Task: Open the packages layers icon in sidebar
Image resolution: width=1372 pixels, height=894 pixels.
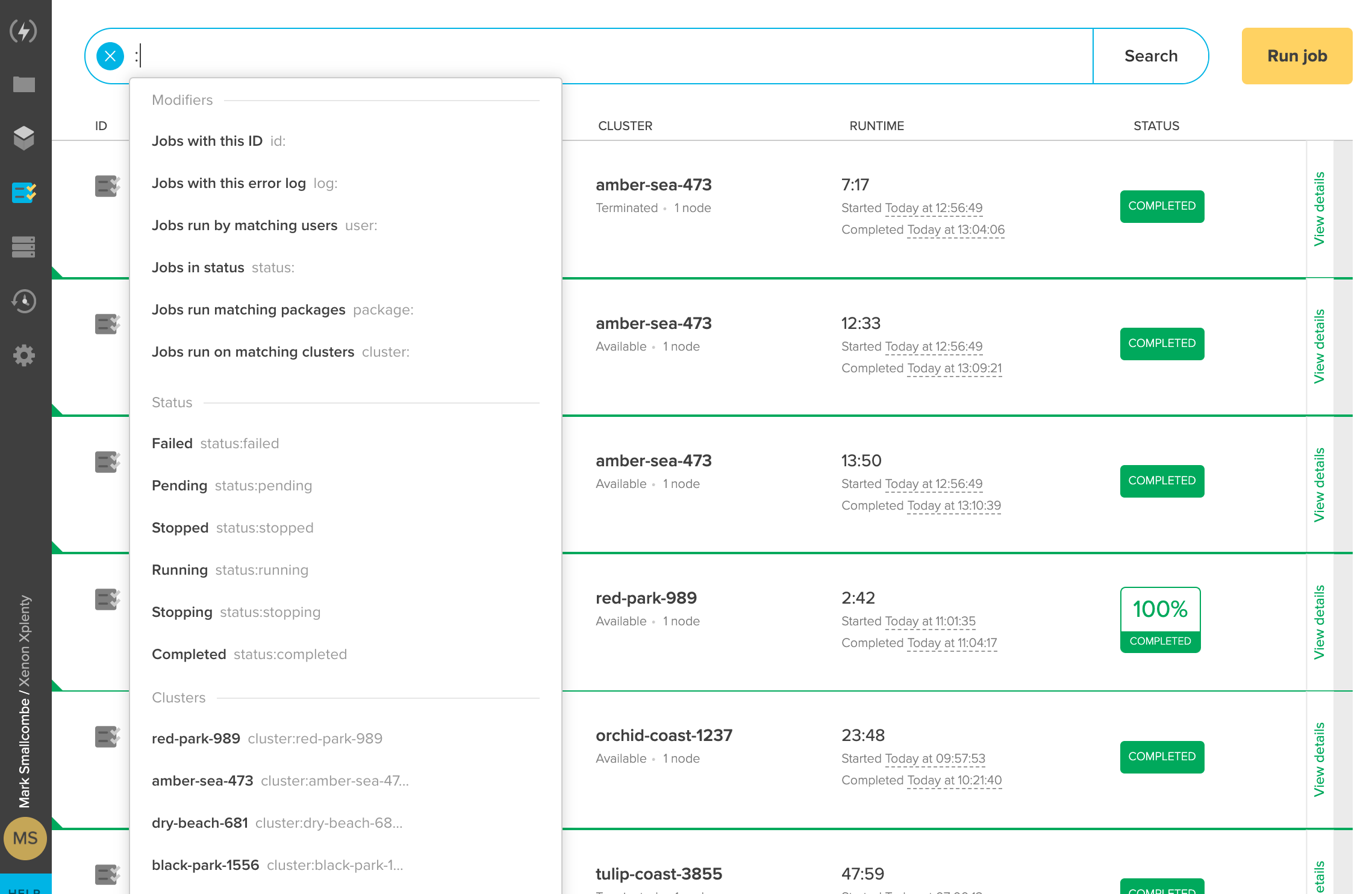Action: (24, 138)
